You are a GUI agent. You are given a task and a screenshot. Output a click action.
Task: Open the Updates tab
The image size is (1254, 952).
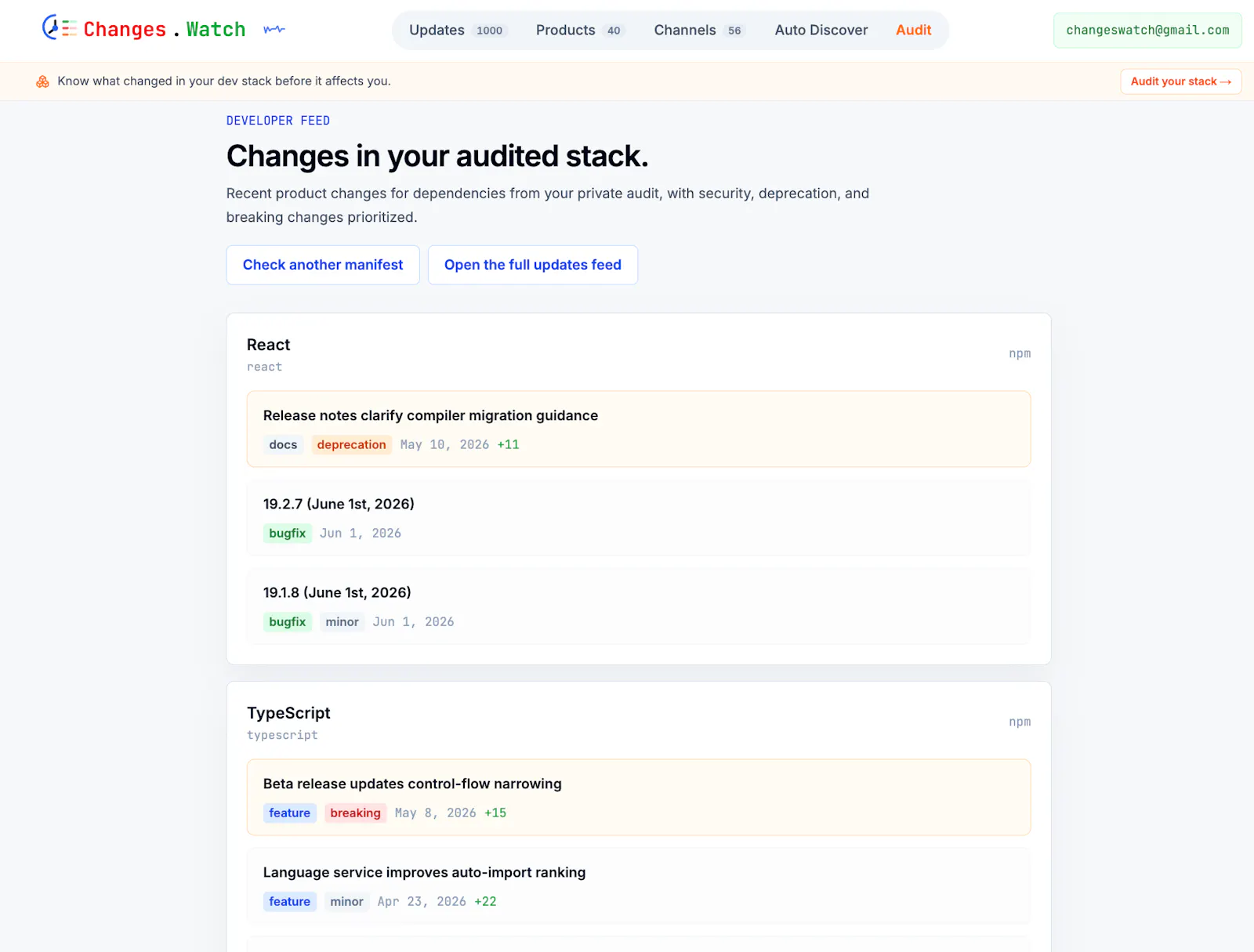click(x=458, y=30)
